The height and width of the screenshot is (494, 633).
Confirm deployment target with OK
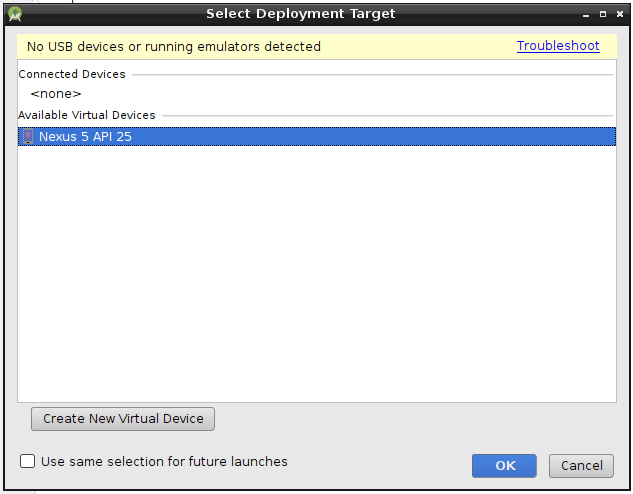(504, 466)
